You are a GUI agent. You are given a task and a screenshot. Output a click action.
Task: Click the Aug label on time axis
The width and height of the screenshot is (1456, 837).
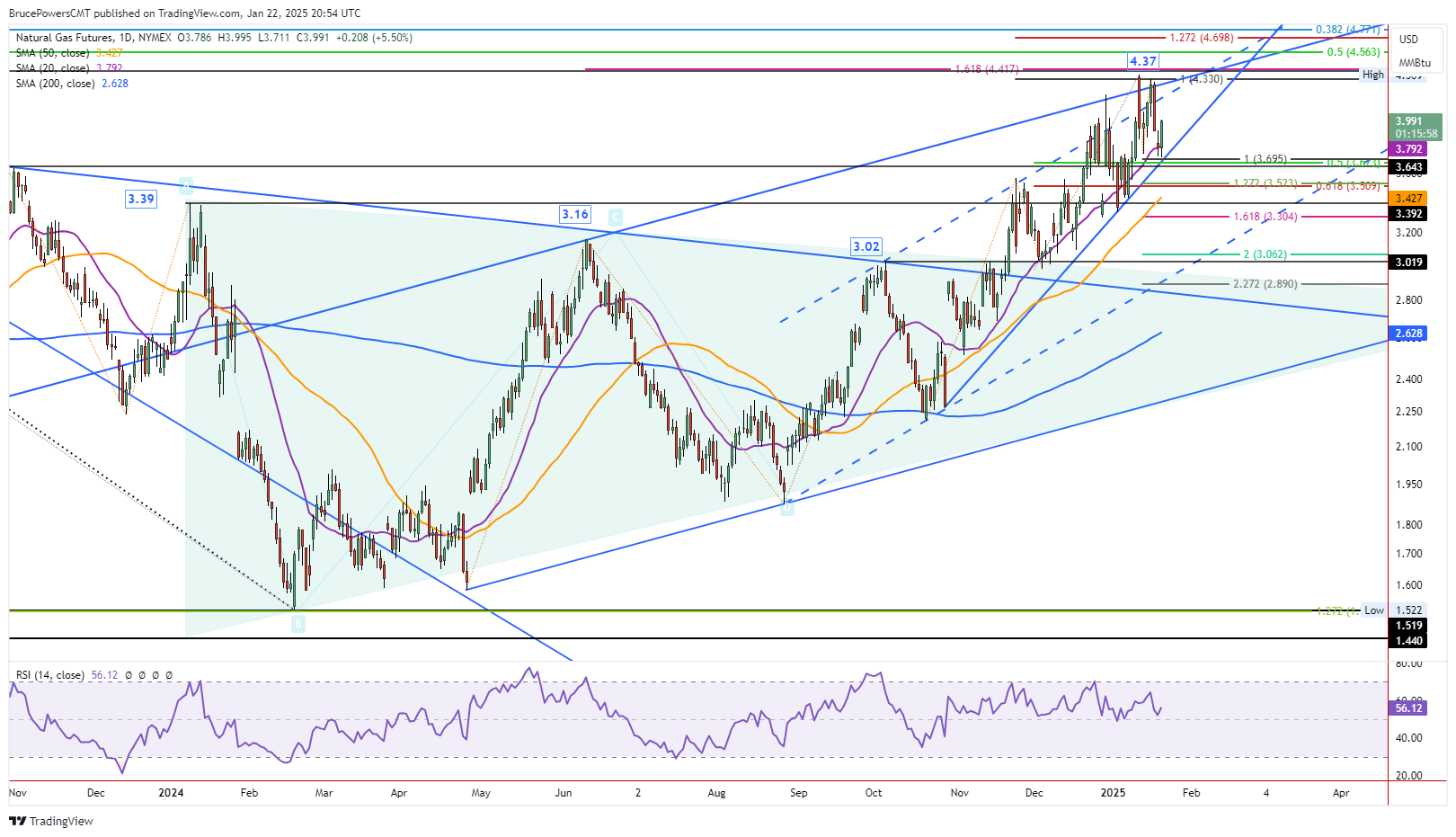716,793
